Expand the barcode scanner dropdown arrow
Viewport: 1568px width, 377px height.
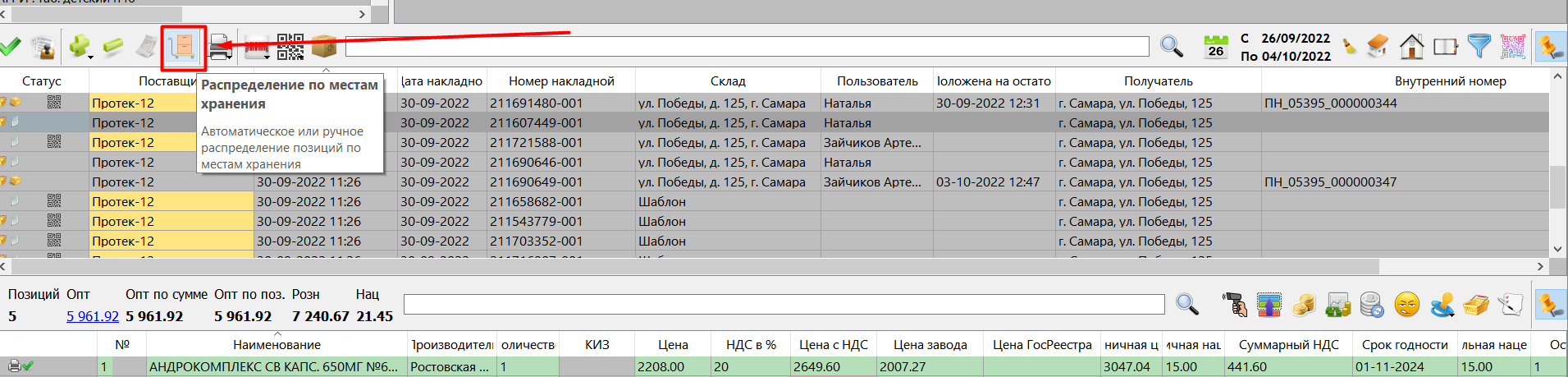pyautogui.click(x=267, y=57)
